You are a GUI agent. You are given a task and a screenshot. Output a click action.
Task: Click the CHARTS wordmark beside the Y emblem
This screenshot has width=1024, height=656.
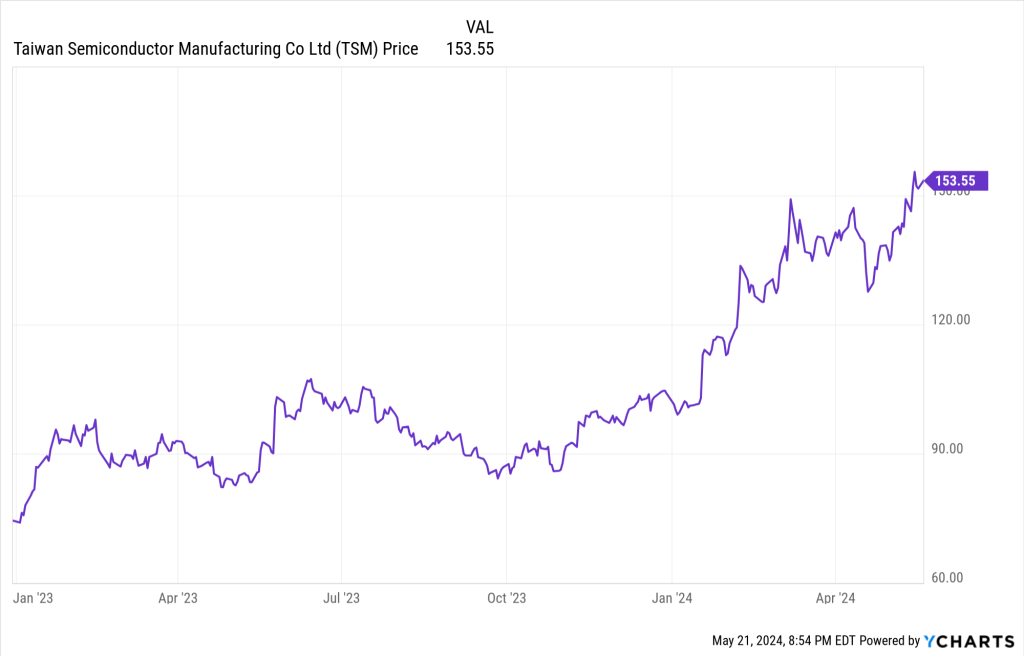(974, 640)
